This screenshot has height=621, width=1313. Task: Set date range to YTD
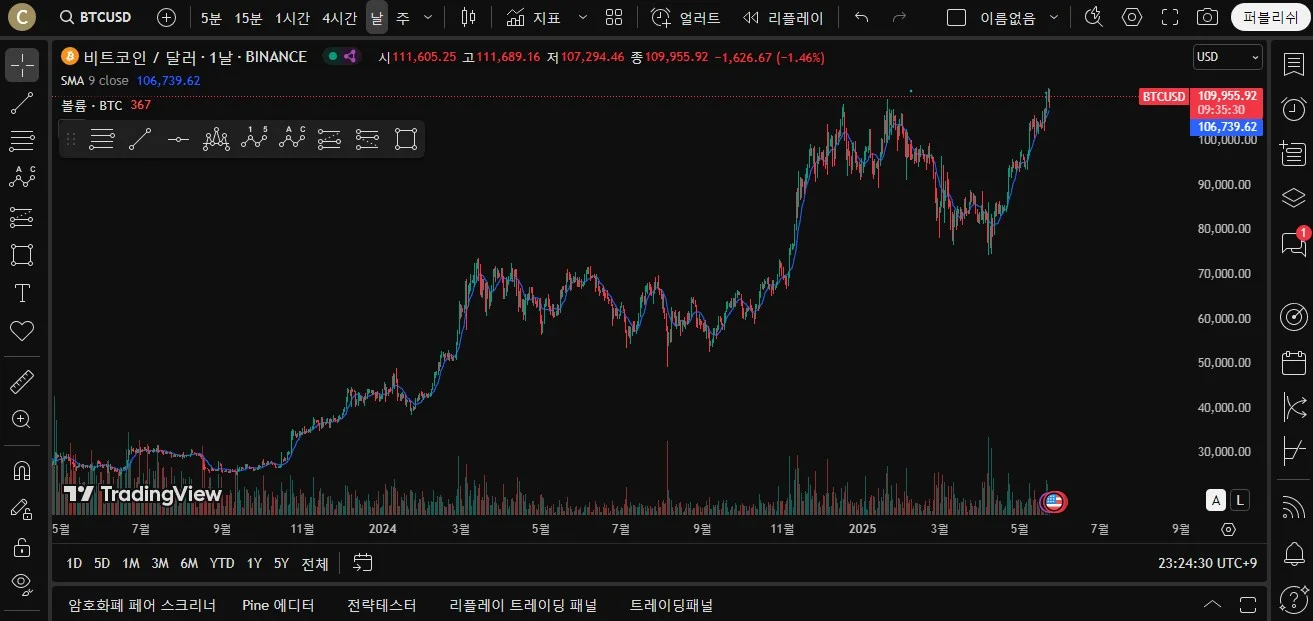[x=222, y=563]
